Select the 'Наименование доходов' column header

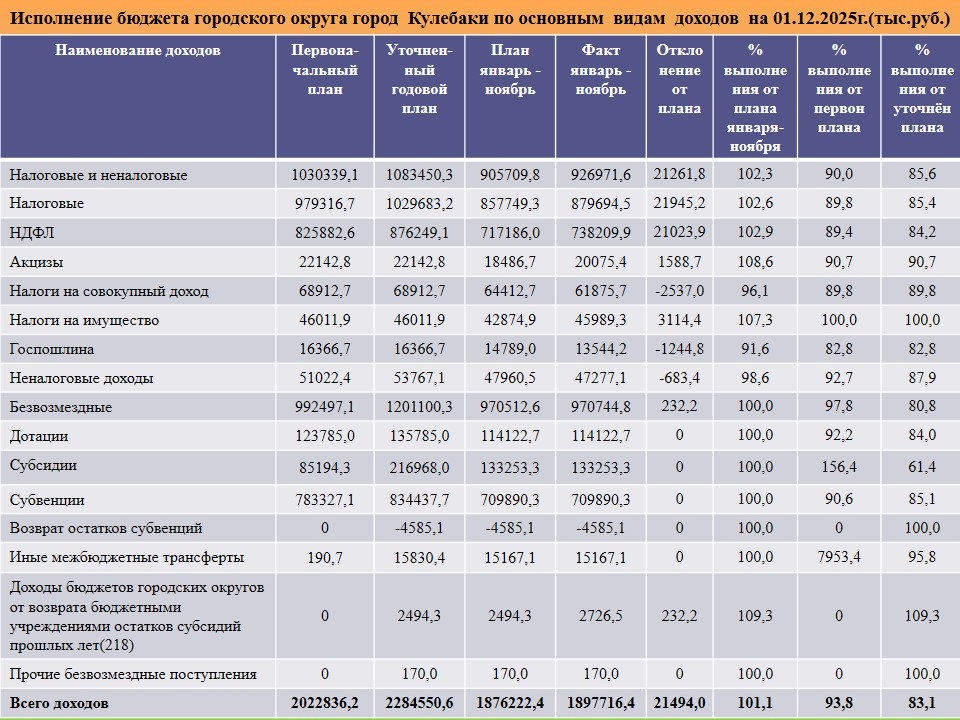138,51
